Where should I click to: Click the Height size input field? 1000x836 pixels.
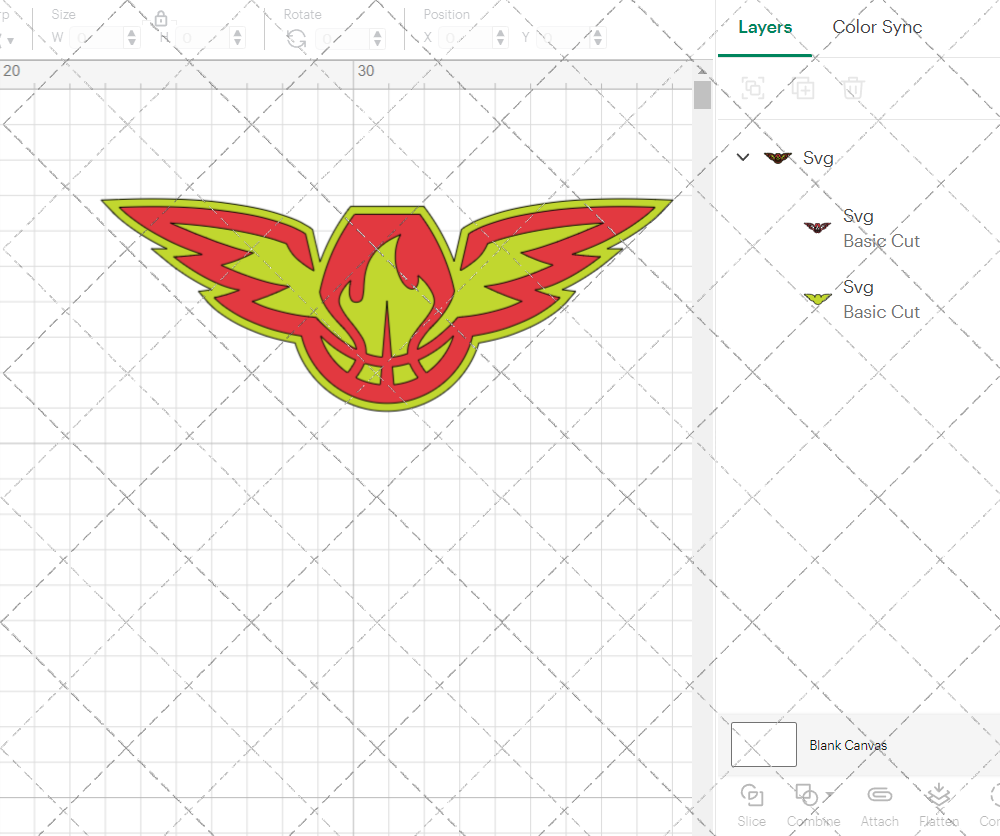(x=203, y=38)
